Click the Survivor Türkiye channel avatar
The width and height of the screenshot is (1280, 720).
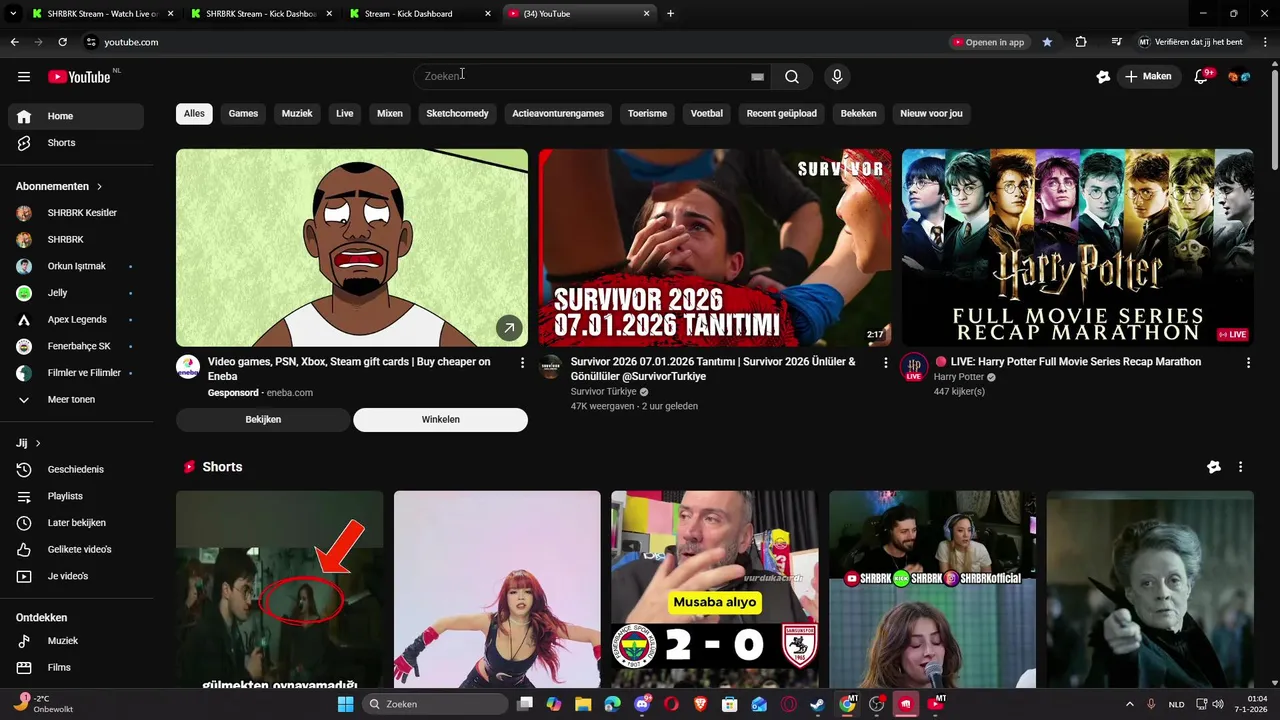(x=551, y=366)
